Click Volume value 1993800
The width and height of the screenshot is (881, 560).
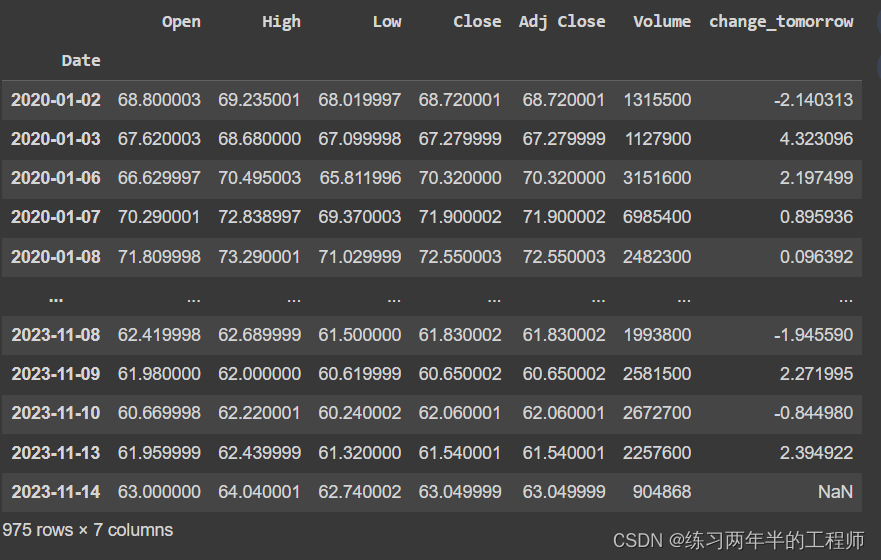tap(657, 335)
